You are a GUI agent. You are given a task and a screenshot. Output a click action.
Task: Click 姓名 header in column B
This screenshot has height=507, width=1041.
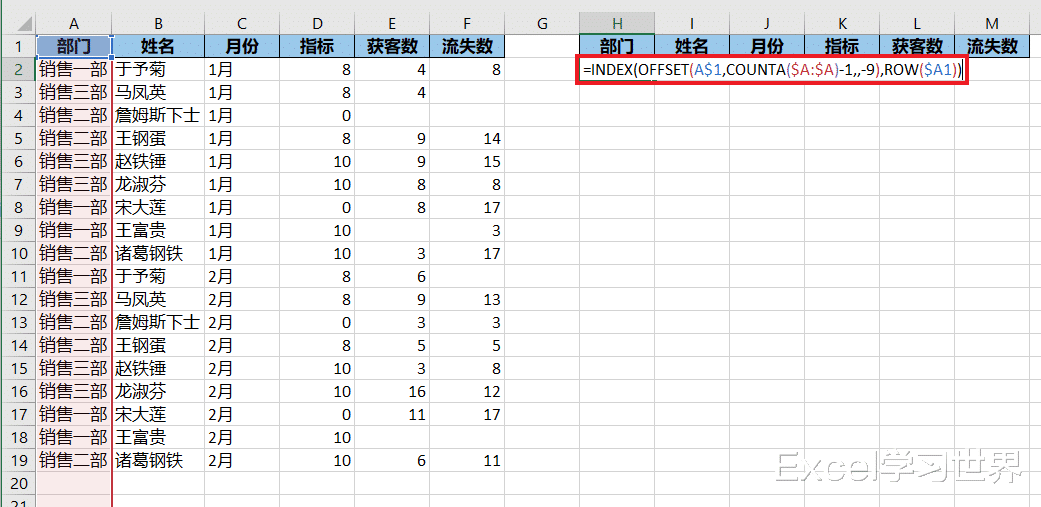(159, 46)
